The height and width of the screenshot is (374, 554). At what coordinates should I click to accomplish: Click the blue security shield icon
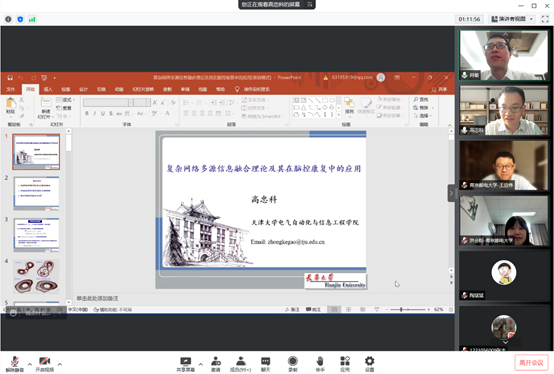point(20,19)
